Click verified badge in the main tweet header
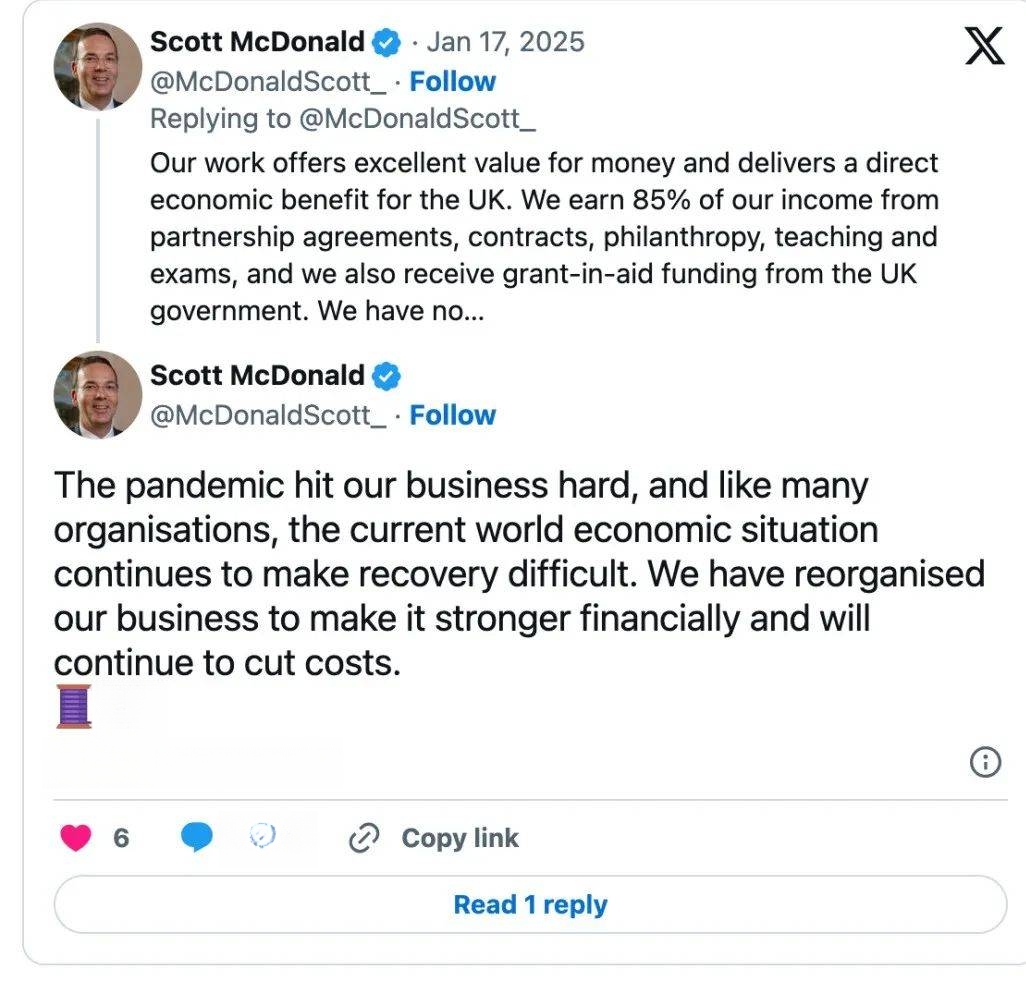The image size is (1026, 982). (386, 376)
